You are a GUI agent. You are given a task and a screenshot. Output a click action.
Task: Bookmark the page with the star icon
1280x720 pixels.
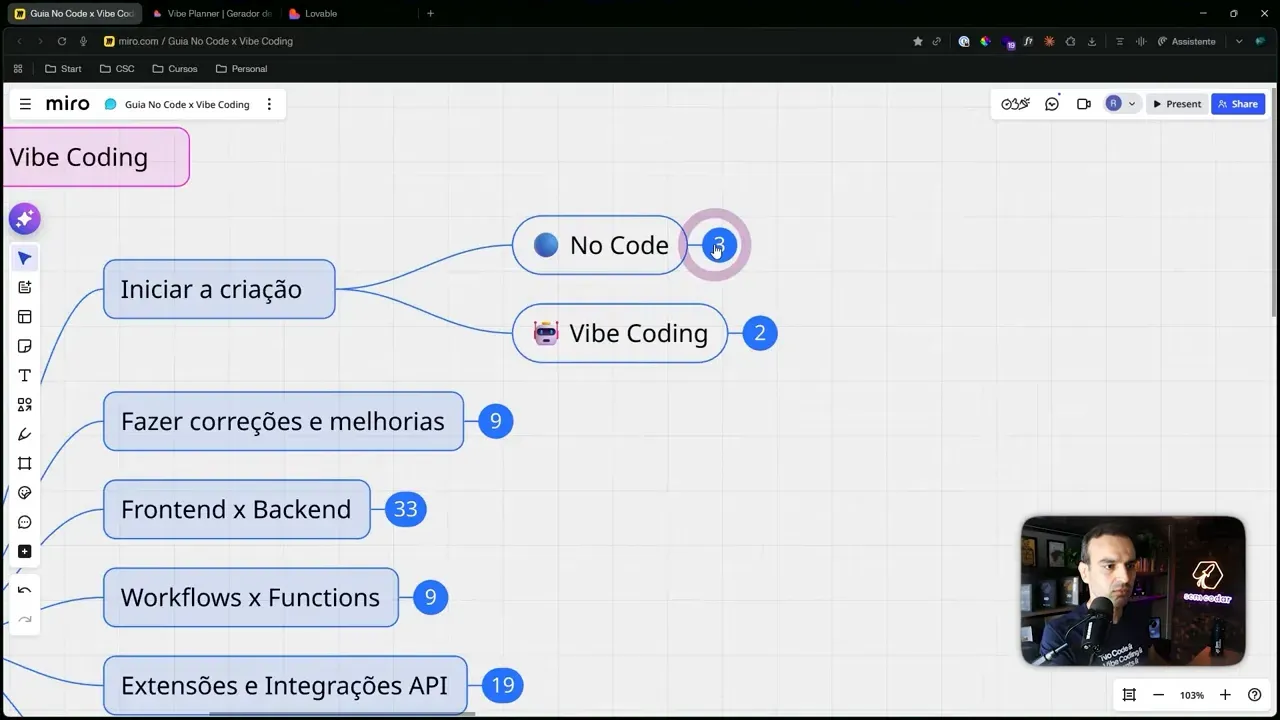click(917, 41)
